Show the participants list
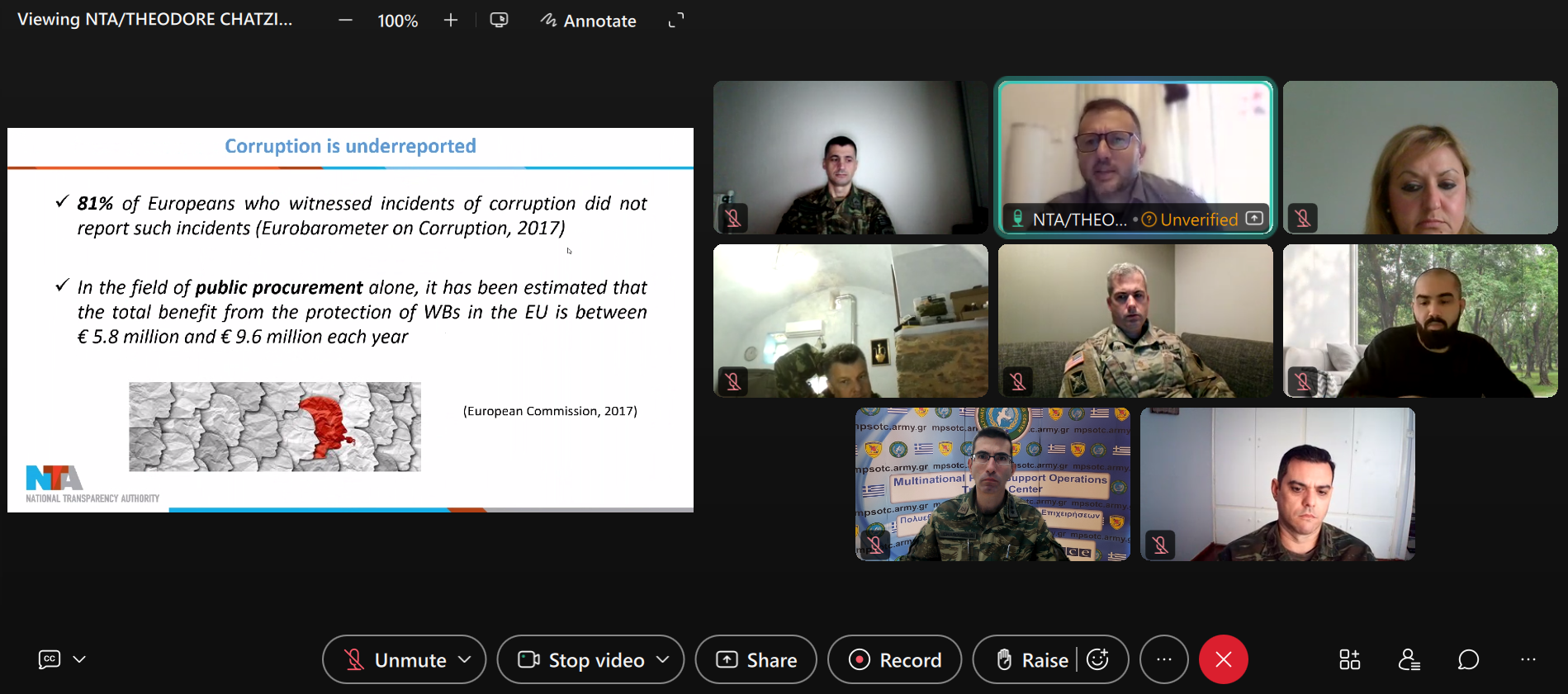This screenshot has width=1568, height=694. (1409, 659)
